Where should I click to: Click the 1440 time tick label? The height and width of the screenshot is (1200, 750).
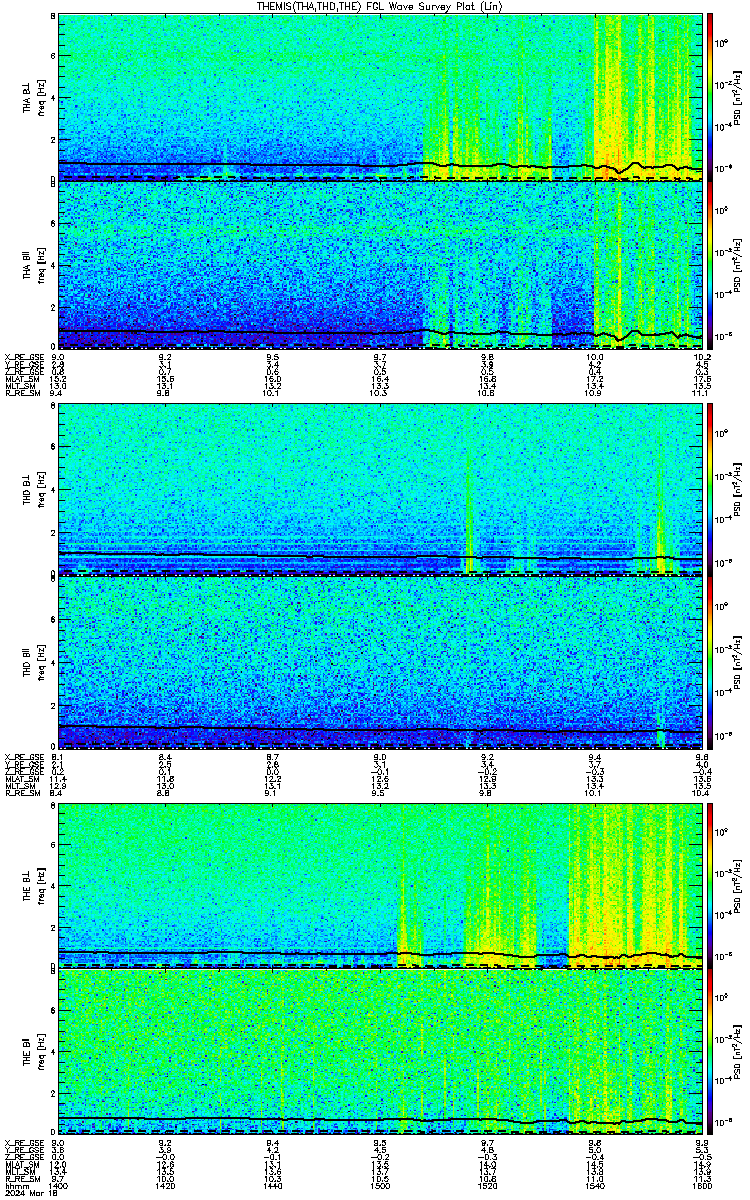pos(273,1184)
